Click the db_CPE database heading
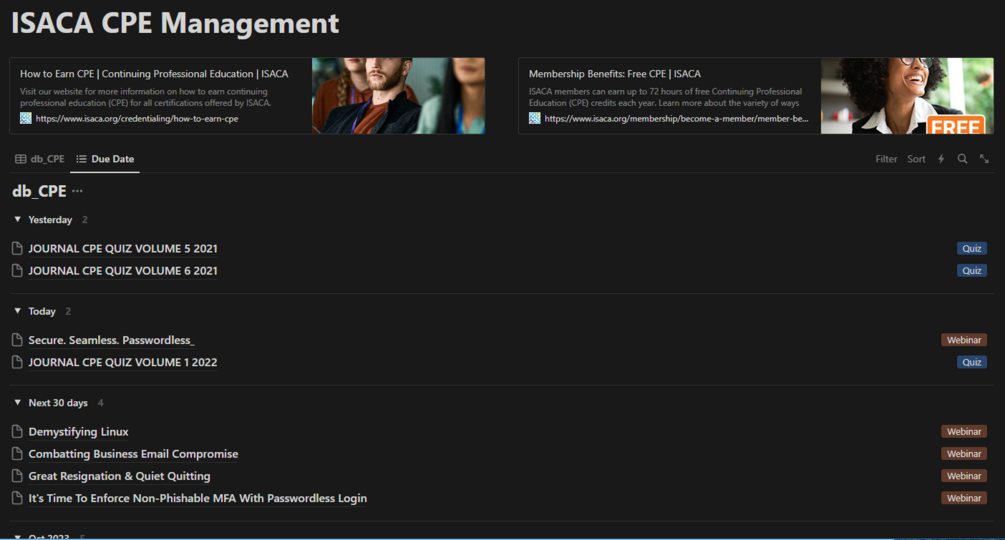Screen dimensions: 1005x540 [x=39, y=191]
